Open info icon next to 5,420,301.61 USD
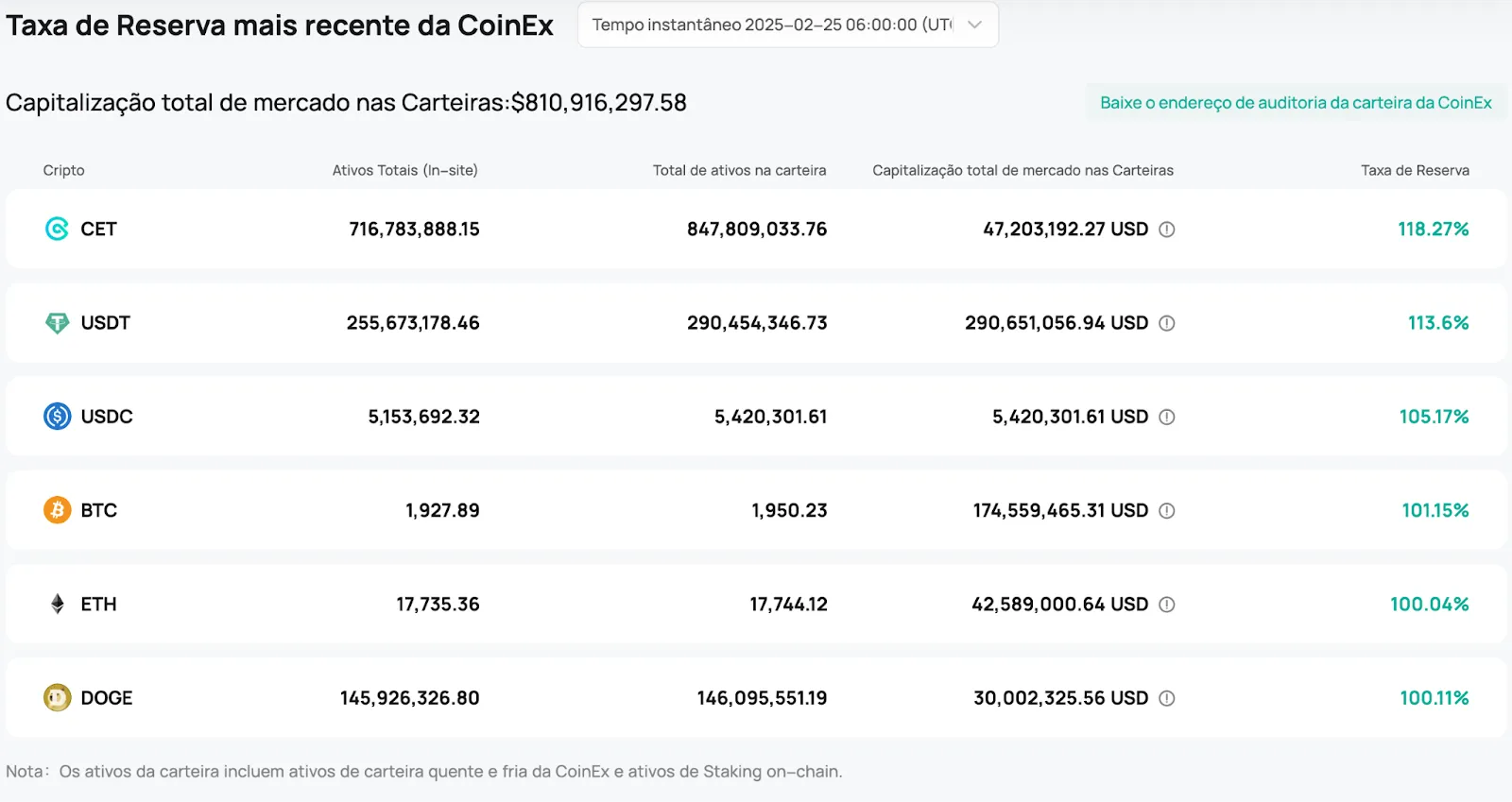1512x802 pixels. (x=1167, y=417)
